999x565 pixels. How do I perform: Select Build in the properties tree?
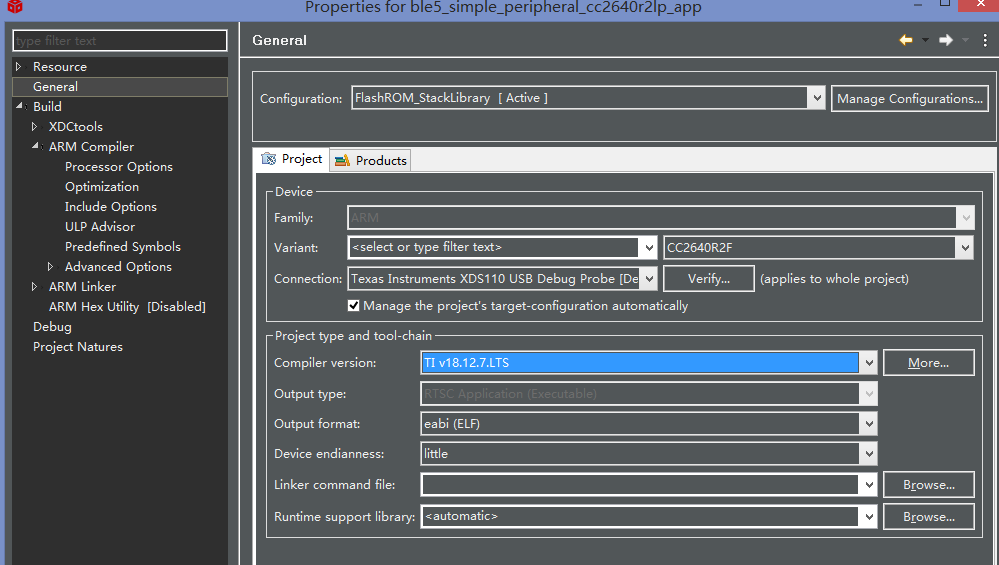click(47, 106)
